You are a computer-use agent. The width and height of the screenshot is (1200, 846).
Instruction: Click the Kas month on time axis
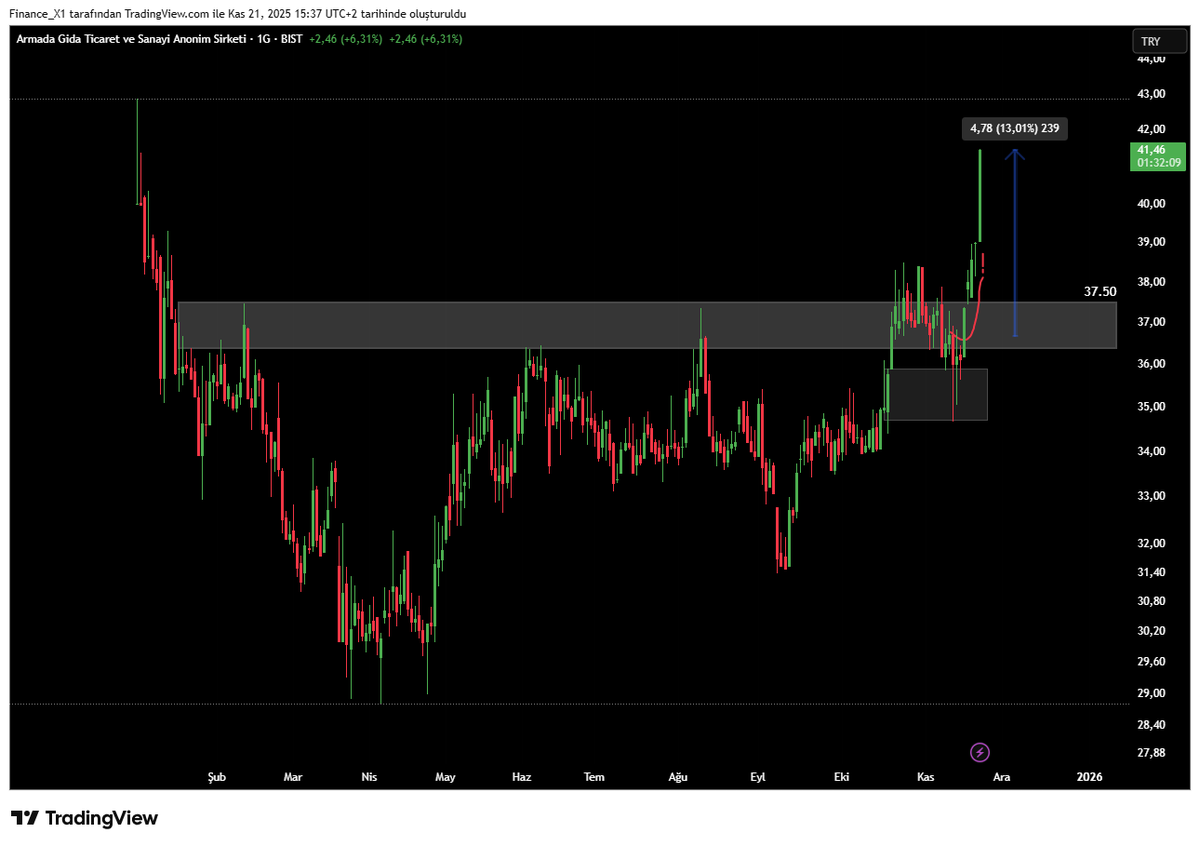pyautogui.click(x=925, y=777)
